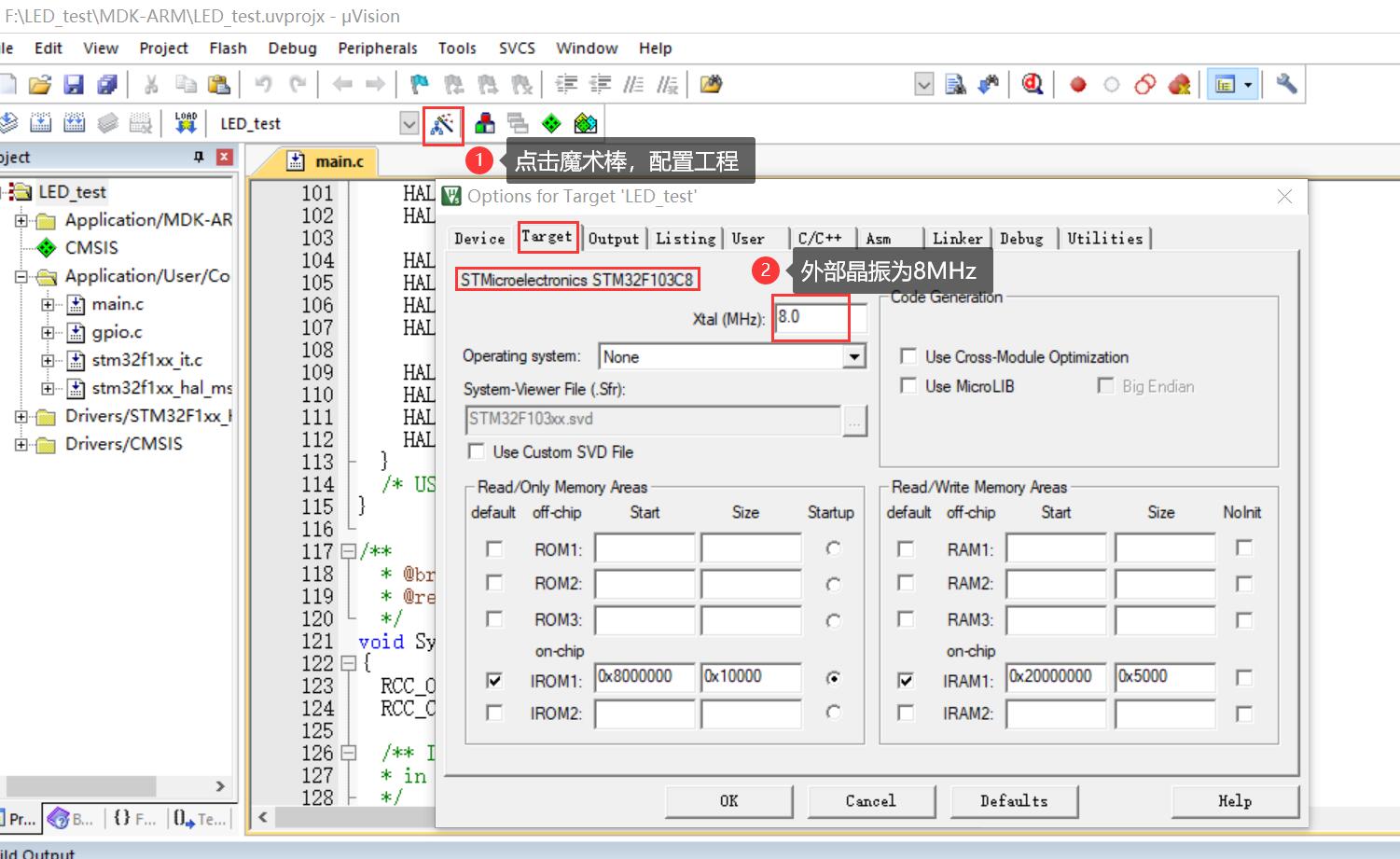
Task: Click the Incremental Find arrow-binoculars icon
Action: click(x=988, y=85)
